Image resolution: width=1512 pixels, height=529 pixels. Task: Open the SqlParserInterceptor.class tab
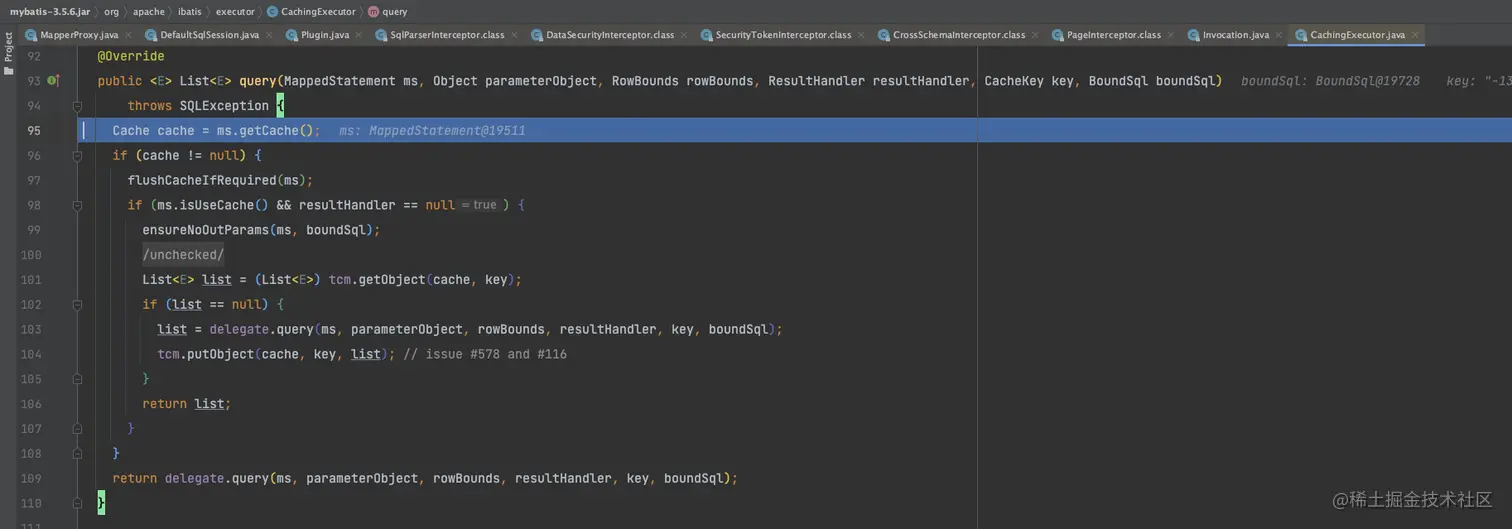pos(448,35)
